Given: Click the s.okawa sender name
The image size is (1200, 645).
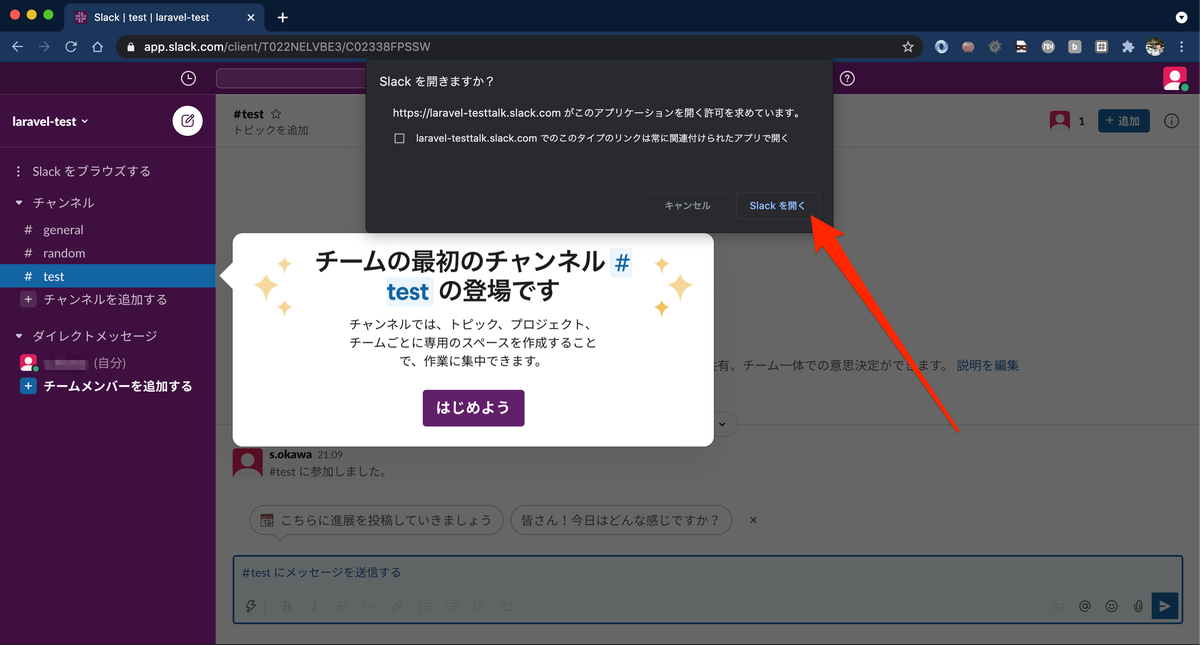Looking at the screenshot, I should click(291, 454).
